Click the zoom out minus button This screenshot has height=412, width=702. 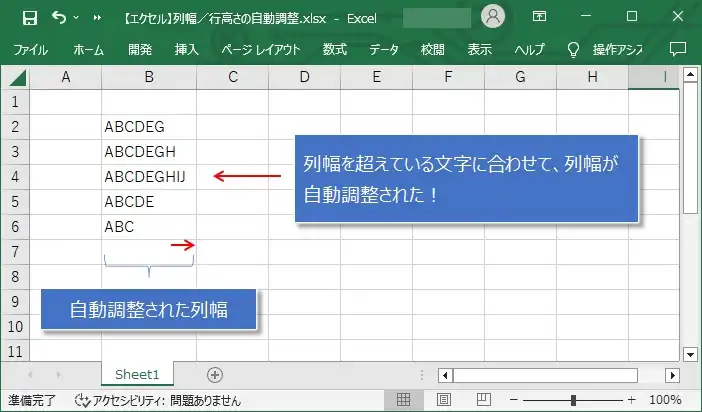tap(514, 399)
